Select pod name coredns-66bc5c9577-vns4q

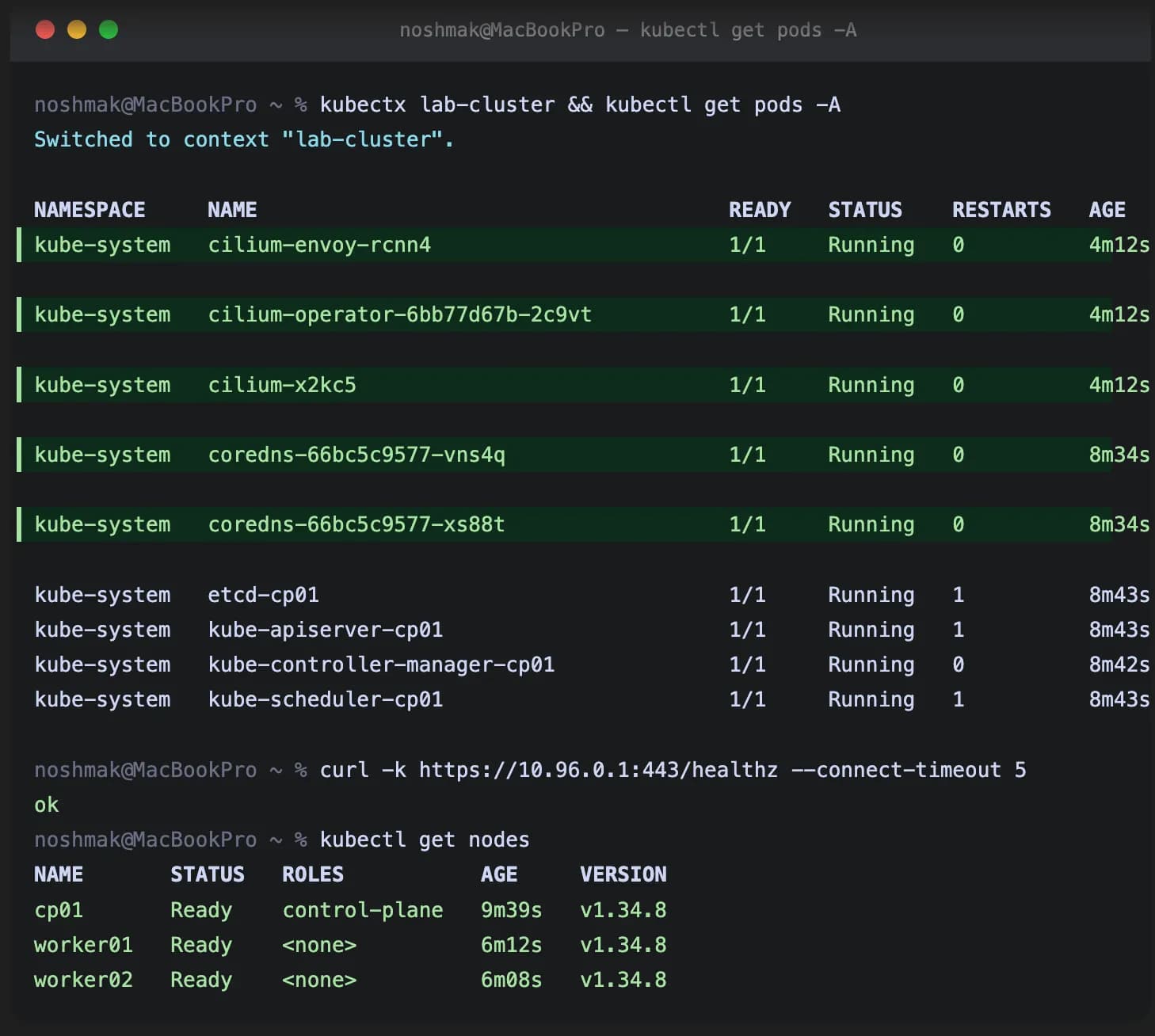pyautogui.click(x=356, y=455)
